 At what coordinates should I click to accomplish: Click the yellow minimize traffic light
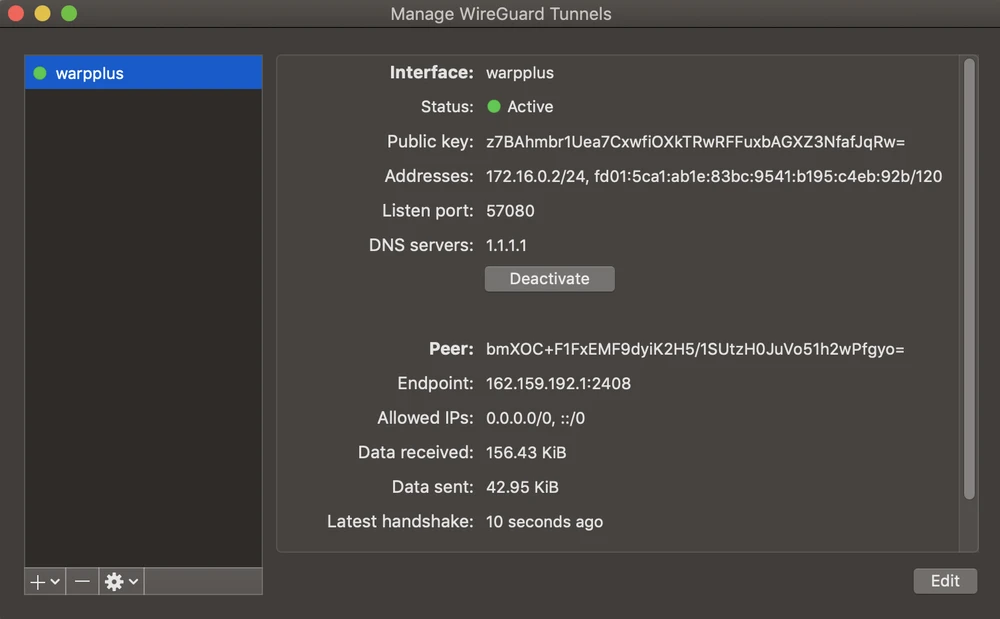coord(41,14)
